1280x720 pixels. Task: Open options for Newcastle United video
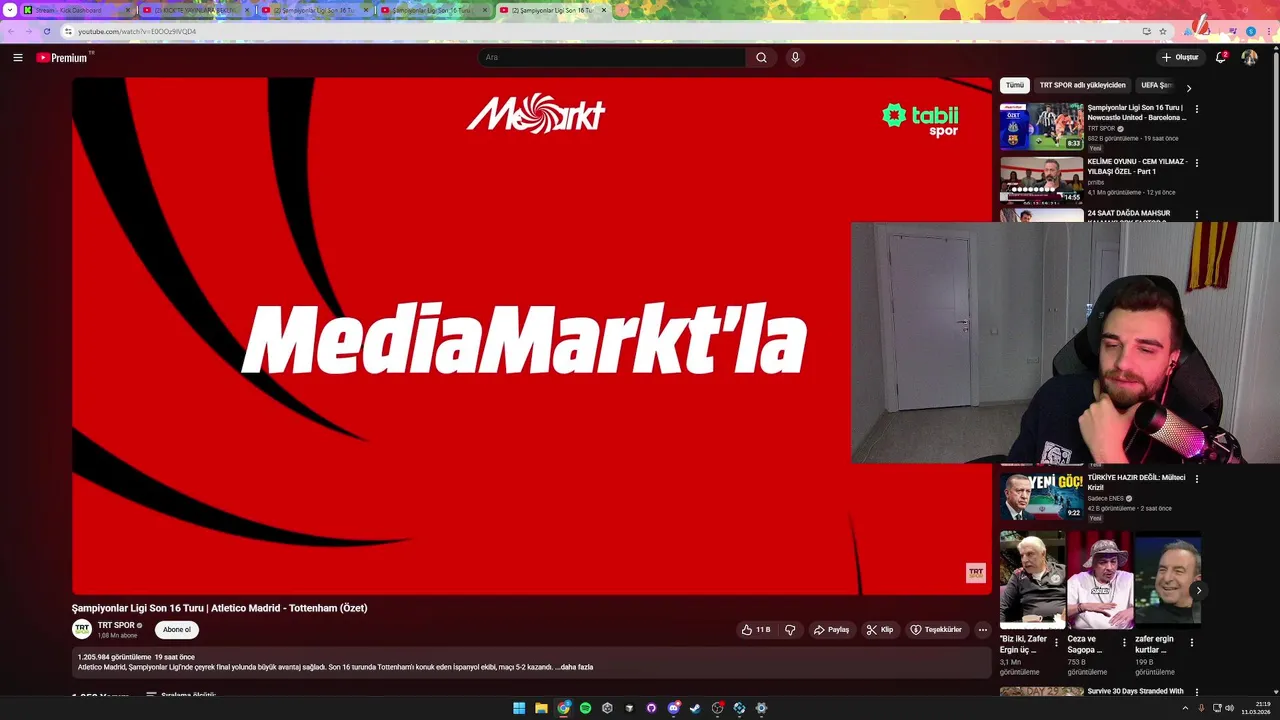(1197, 109)
